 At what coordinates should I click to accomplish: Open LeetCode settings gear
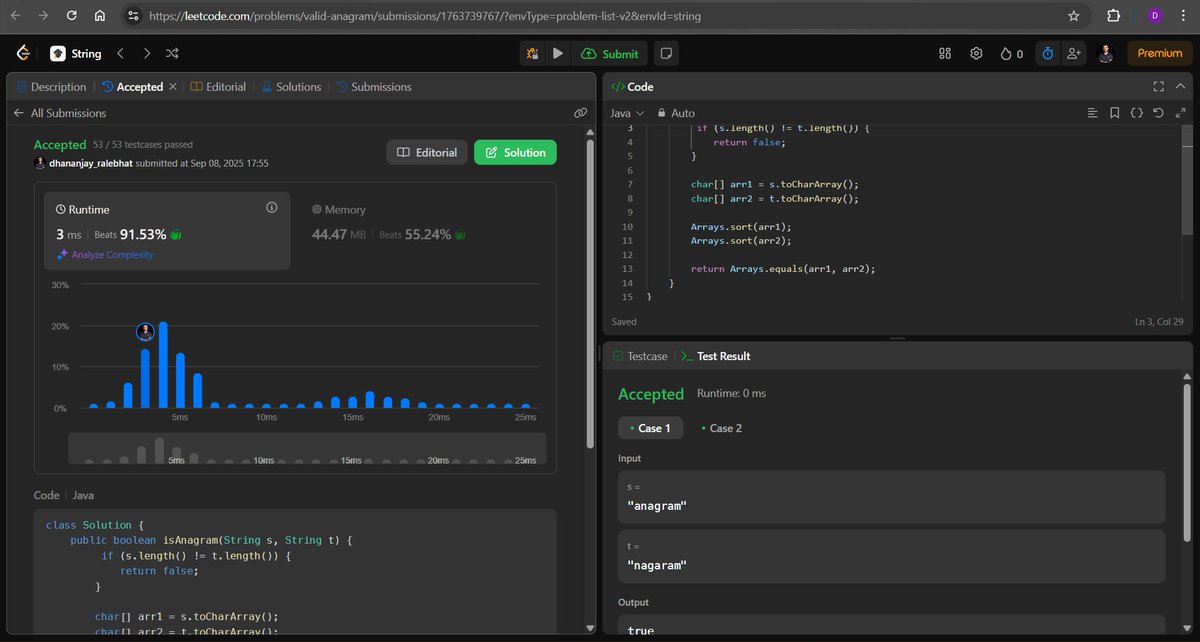[976, 53]
